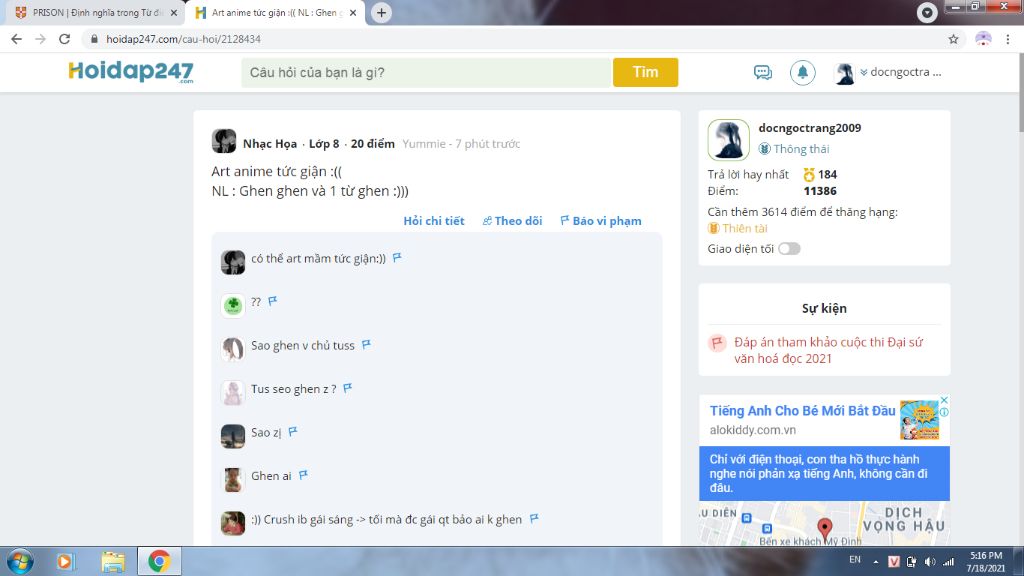
Task: Open the Chrome profile avatar
Action: tap(983, 39)
